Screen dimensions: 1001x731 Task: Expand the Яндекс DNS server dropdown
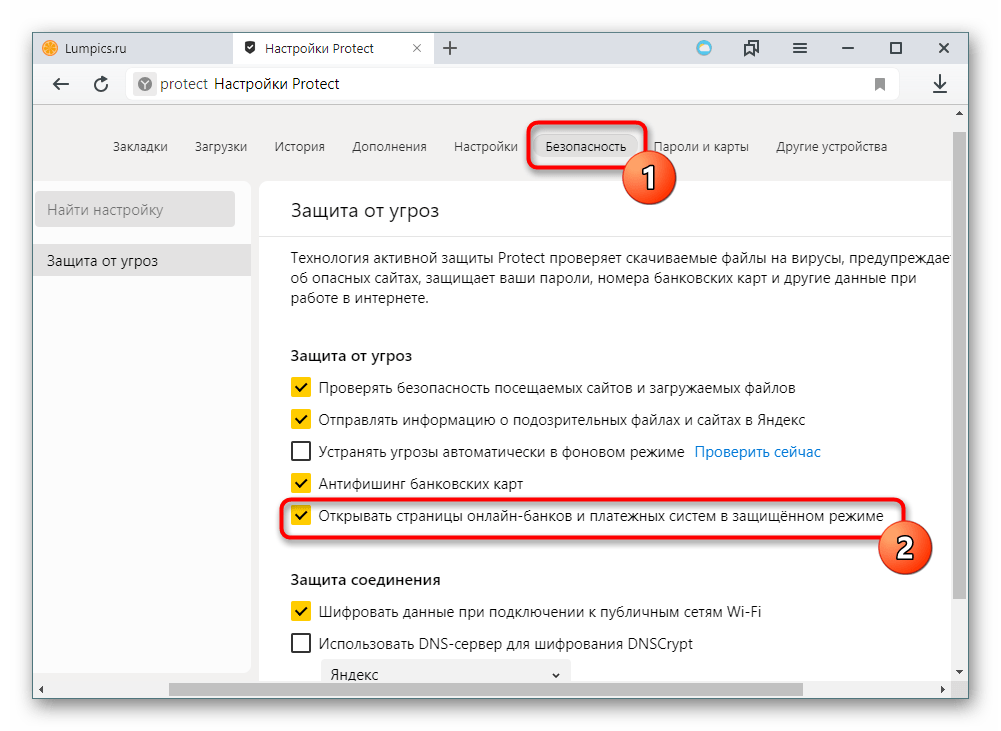445,675
